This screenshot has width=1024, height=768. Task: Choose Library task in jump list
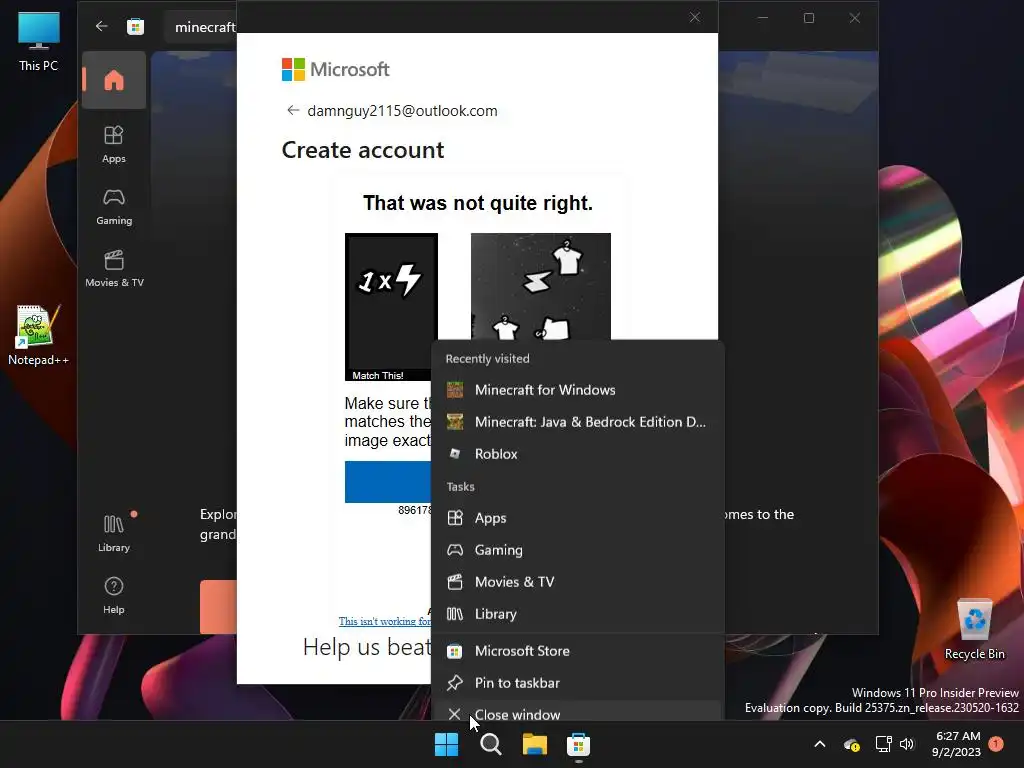point(578,614)
